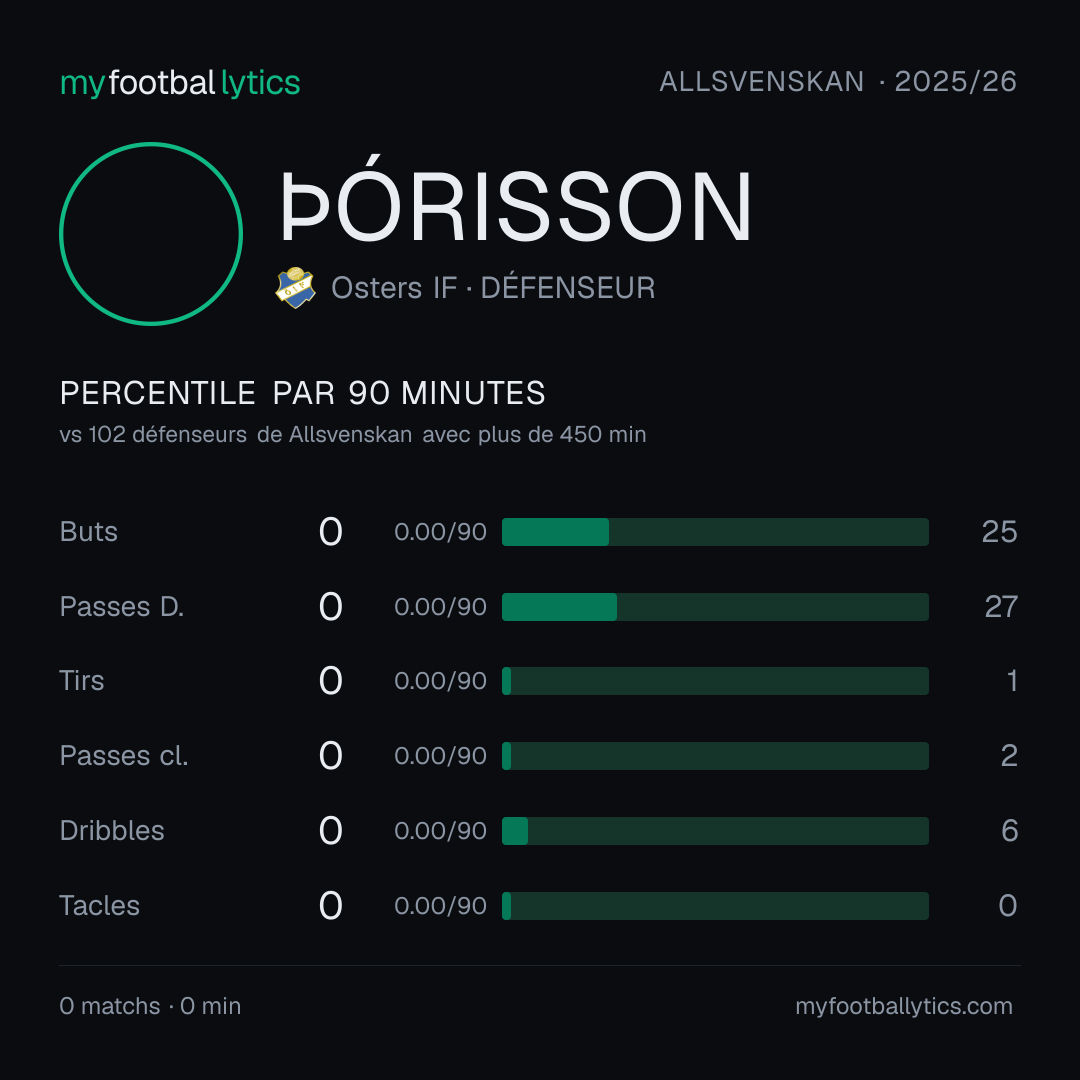Click the Dribbles stat label
The width and height of the screenshot is (1080, 1080).
(x=112, y=831)
